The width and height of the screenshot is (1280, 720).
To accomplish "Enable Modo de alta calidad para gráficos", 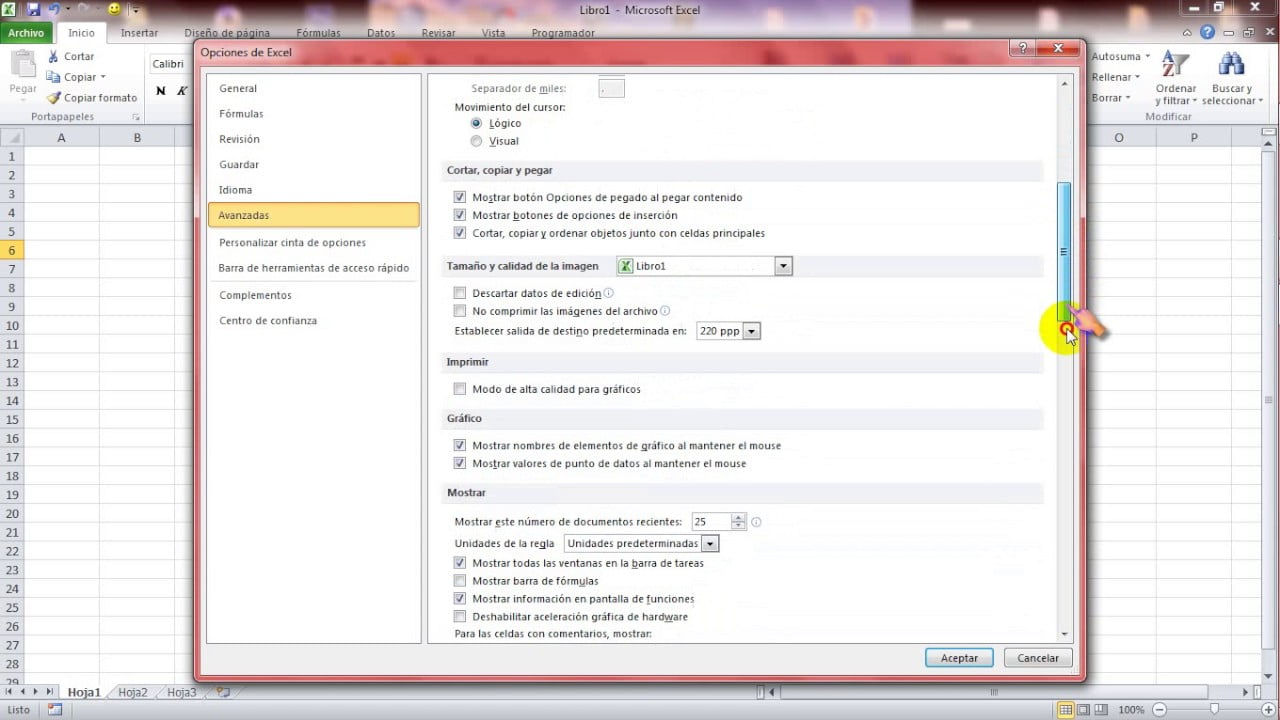I will click(460, 389).
